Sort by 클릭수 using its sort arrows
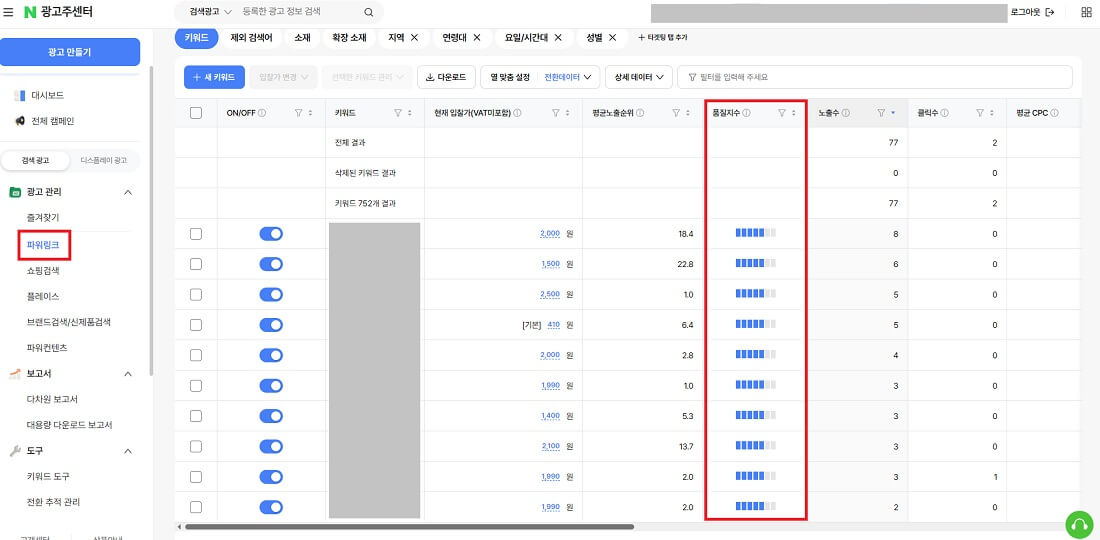This screenshot has height=540, width=1100. pos(992,113)
